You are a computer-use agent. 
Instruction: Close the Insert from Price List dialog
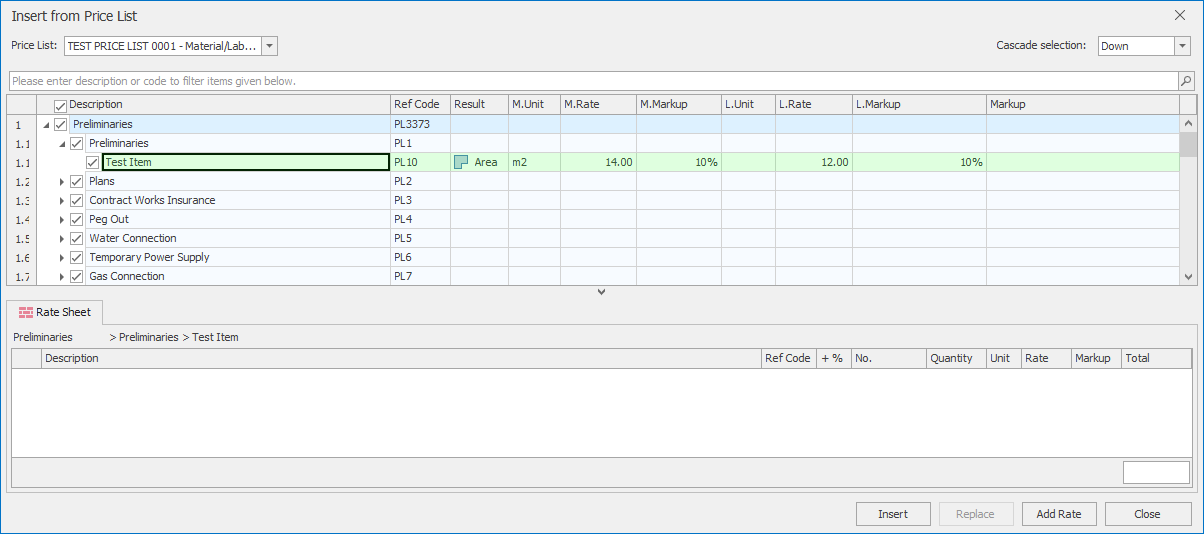coord(1180,15)
